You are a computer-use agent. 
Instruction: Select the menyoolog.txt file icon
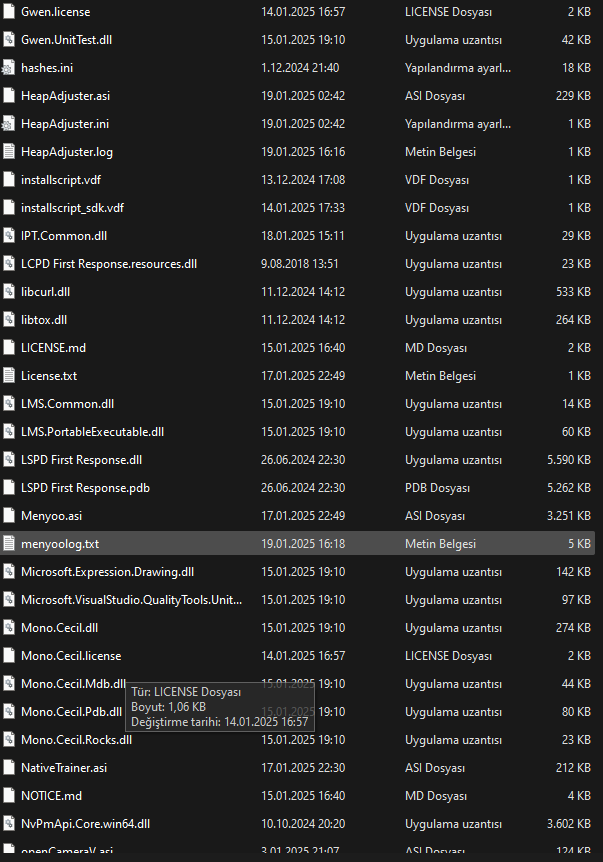coord(10,544)
